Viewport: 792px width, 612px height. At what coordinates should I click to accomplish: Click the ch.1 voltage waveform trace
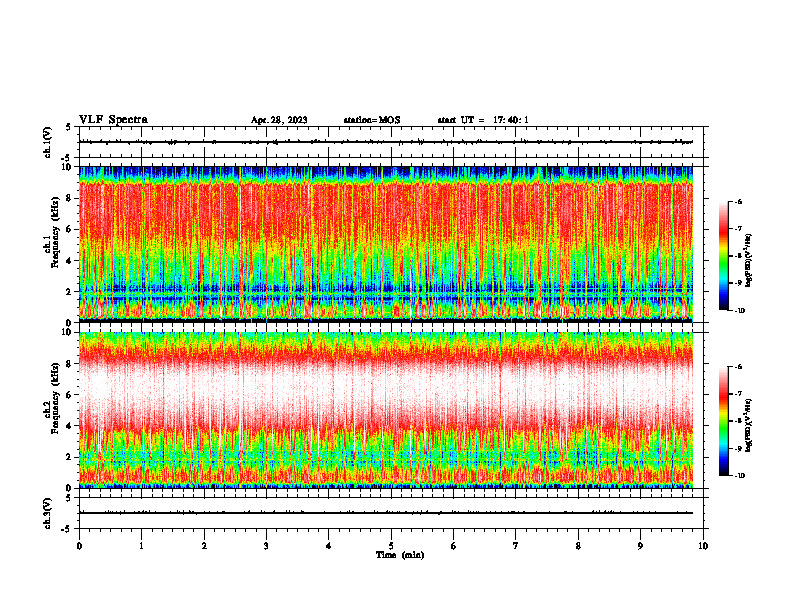386,142
